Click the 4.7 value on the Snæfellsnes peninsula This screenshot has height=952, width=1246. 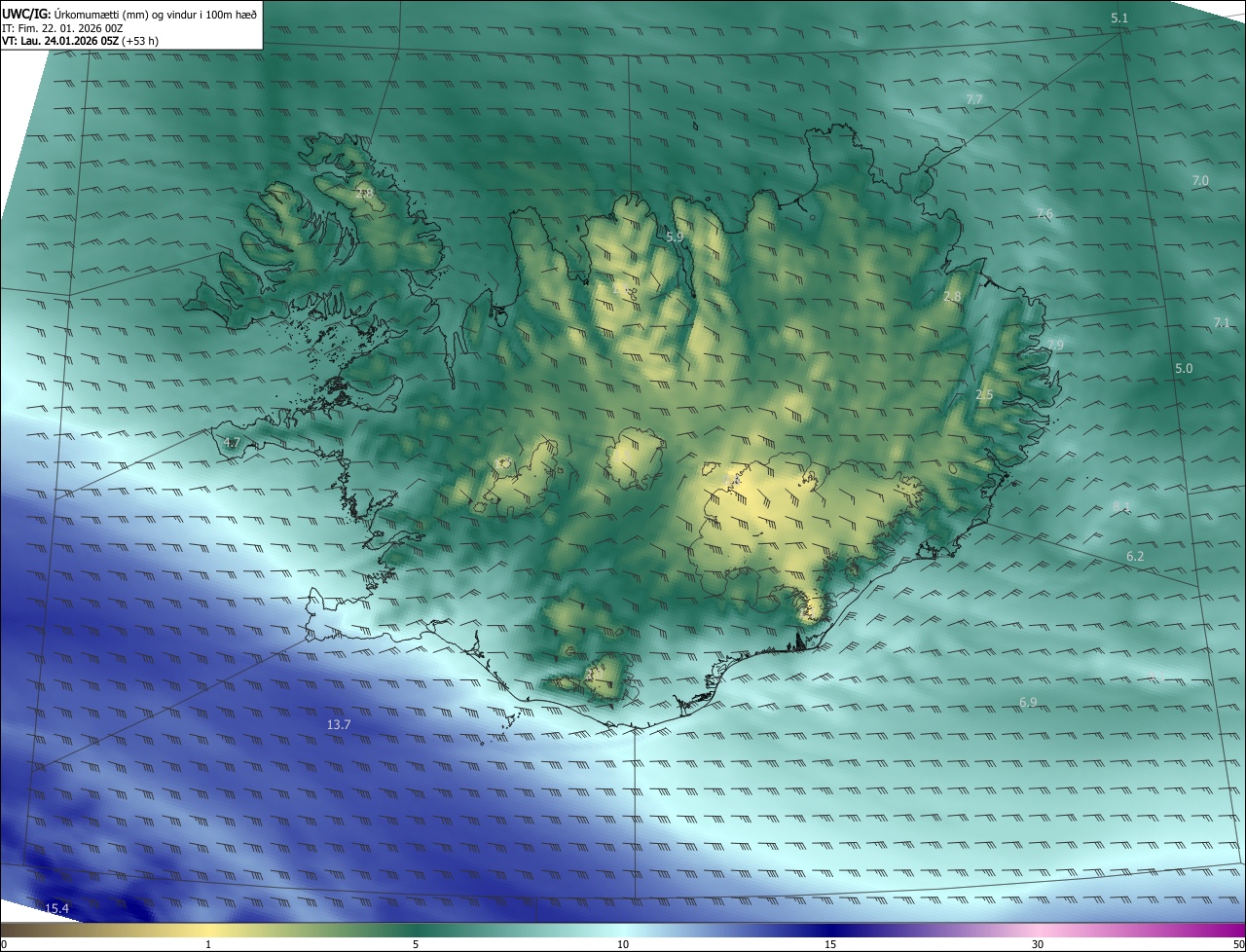(x=232, y=443)
